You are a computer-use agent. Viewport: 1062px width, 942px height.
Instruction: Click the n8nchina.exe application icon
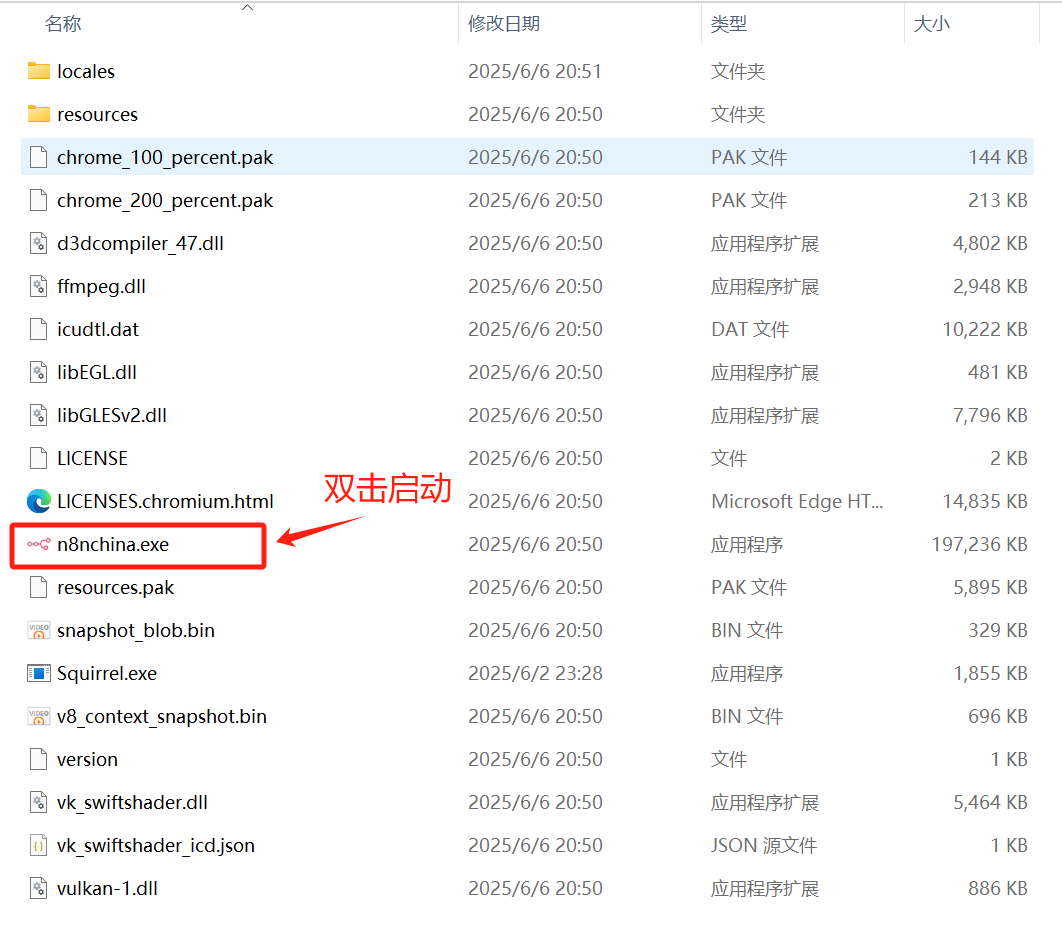point(39,544)
